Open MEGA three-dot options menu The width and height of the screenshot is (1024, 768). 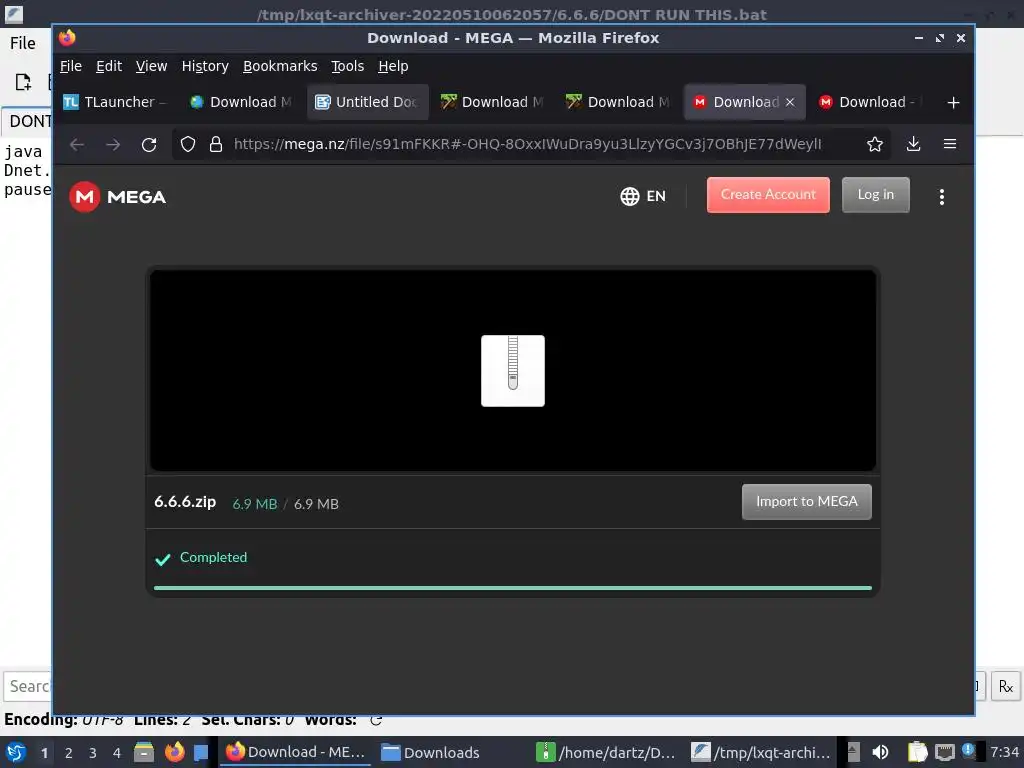(941, 197)
